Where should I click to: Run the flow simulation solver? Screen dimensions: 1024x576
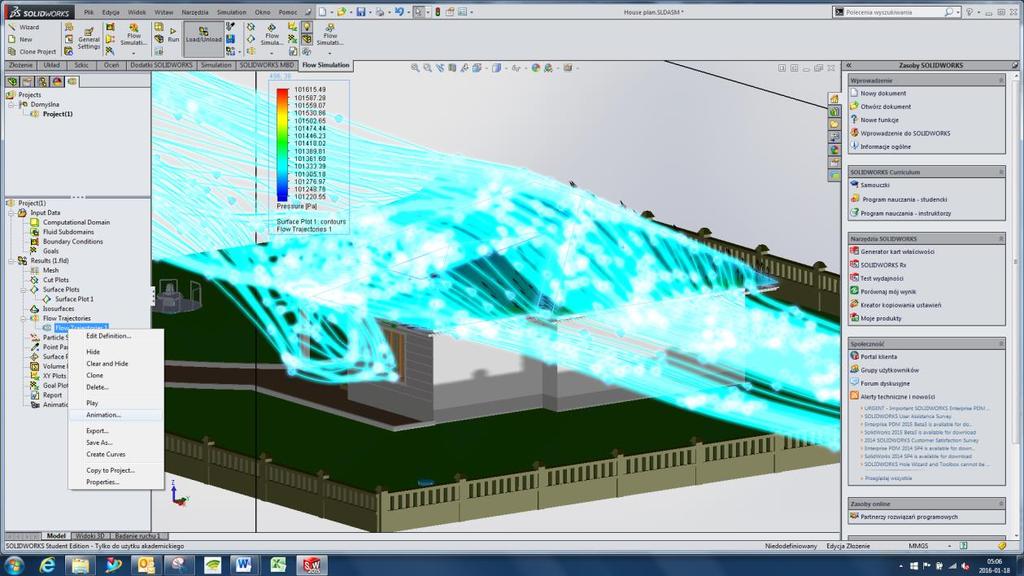pyautogui.click(x=172, y=35)
